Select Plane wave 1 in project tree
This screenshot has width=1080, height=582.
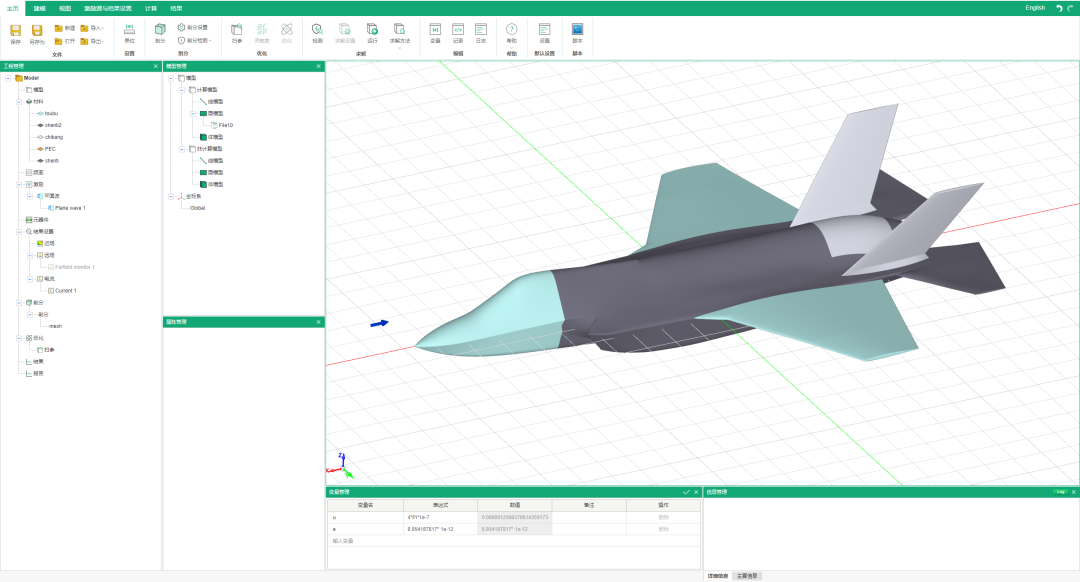pyautogui.click(x=70, y=208)
